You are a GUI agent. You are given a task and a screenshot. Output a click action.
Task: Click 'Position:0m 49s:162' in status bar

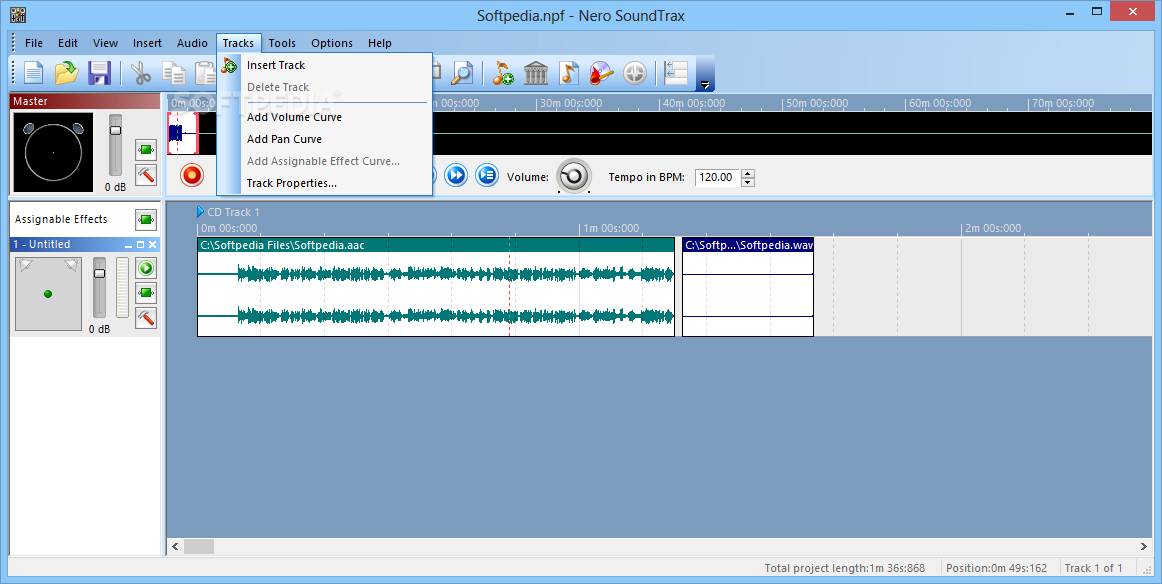(996, 568)
